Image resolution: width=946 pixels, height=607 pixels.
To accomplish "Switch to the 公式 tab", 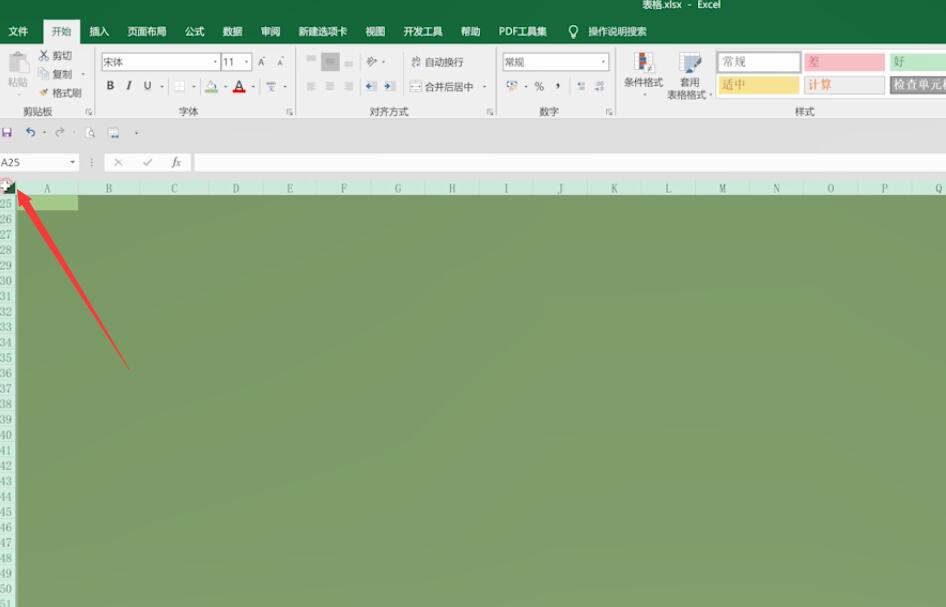I will pos(194,31).
